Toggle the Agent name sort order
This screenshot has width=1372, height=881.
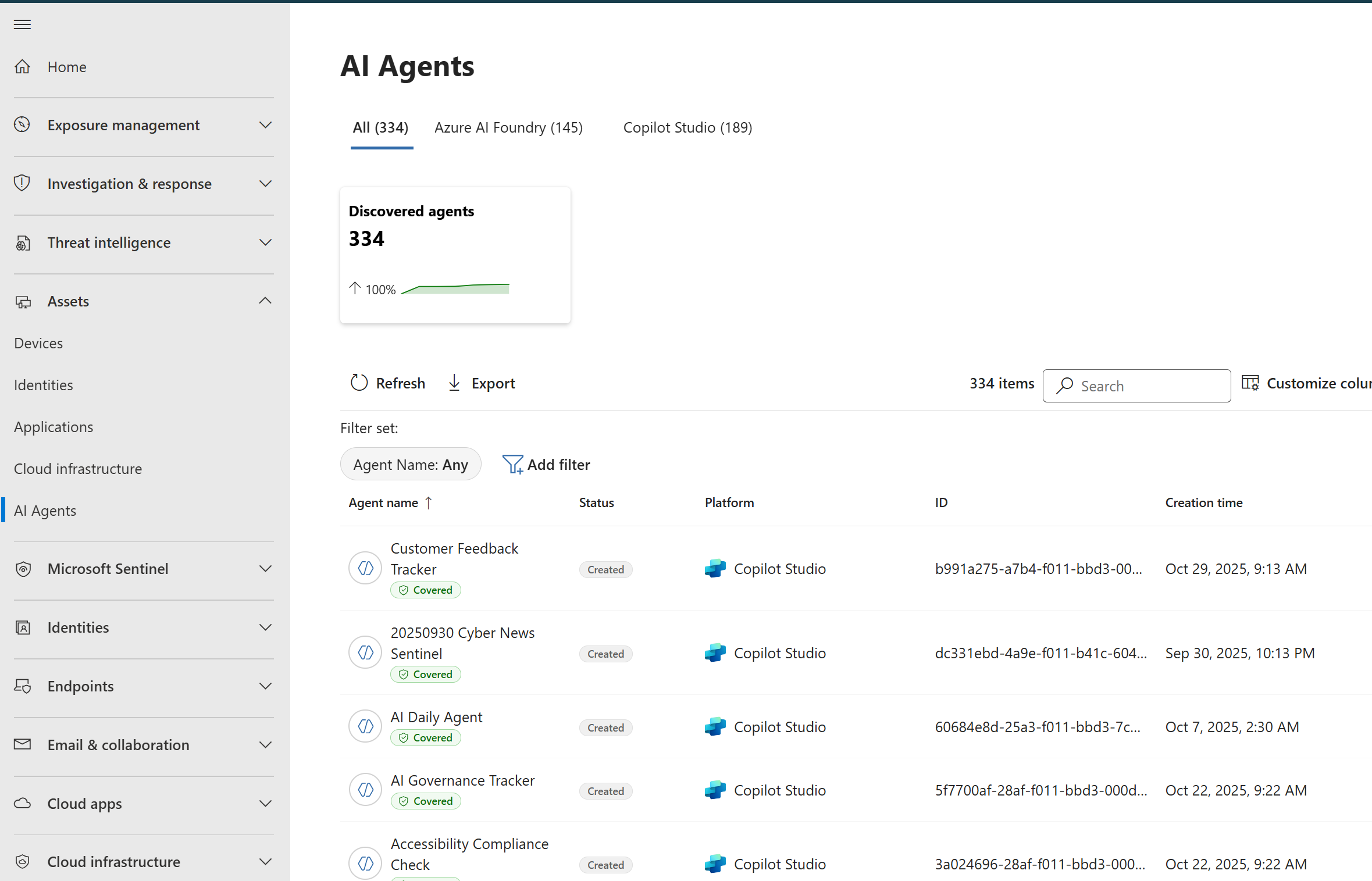[429, 502]
